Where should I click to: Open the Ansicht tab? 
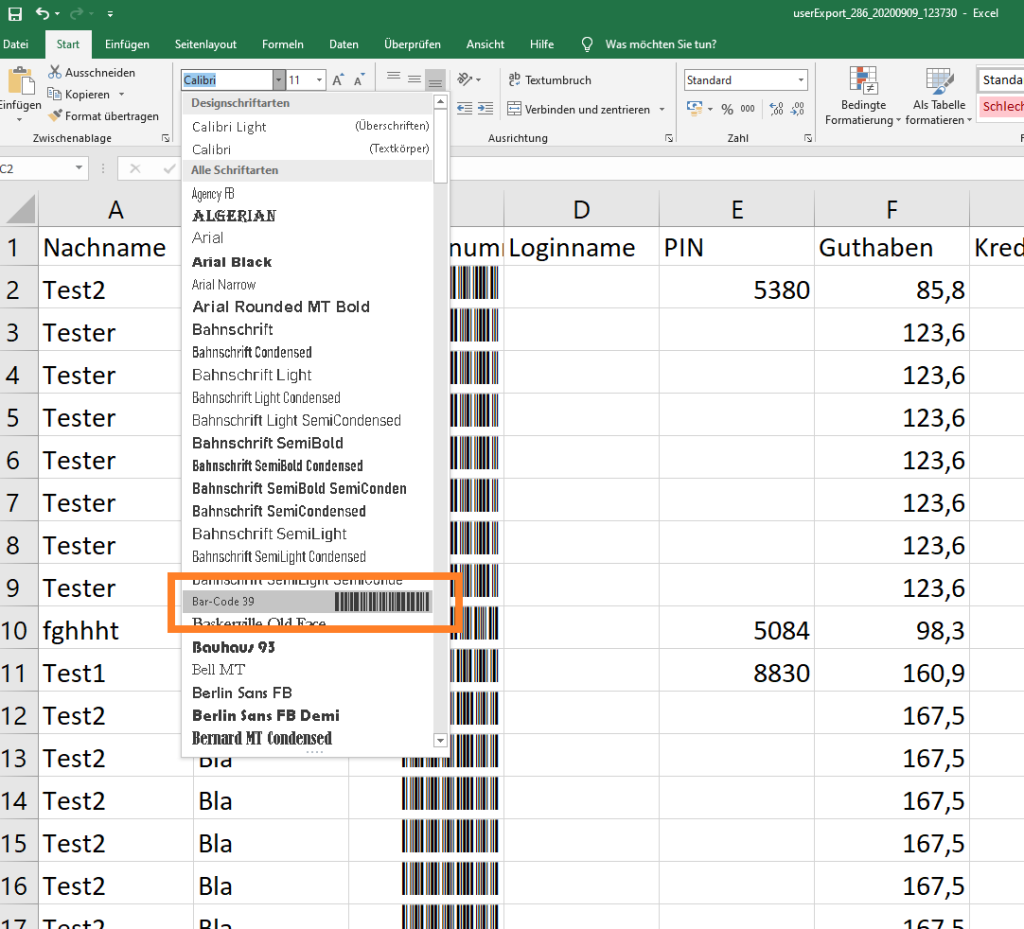click(x=485, y=44)
